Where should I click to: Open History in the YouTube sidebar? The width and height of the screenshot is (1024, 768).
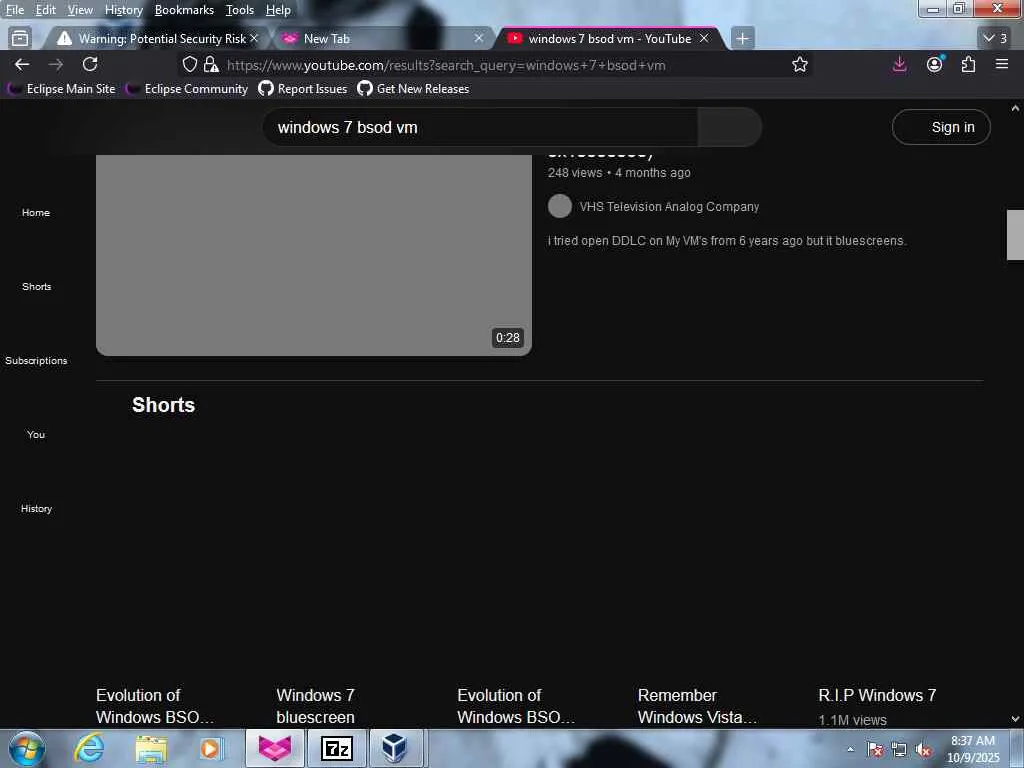pyautogui.click(x=36, y=508)
